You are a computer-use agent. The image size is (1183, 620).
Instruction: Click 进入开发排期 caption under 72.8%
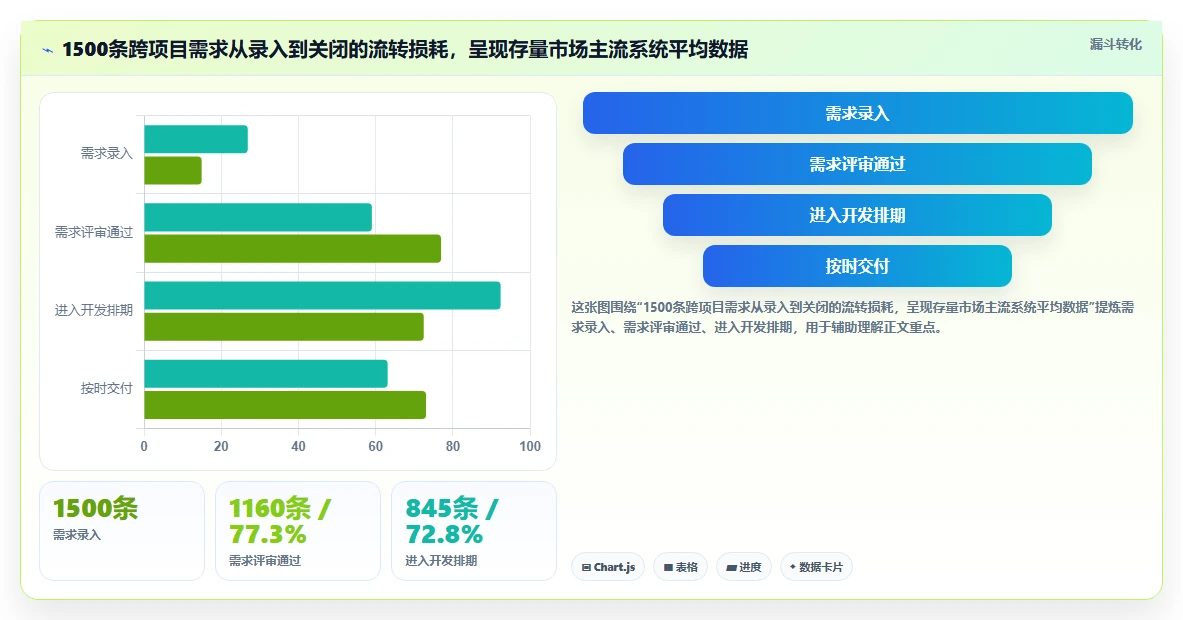(441, 560)
